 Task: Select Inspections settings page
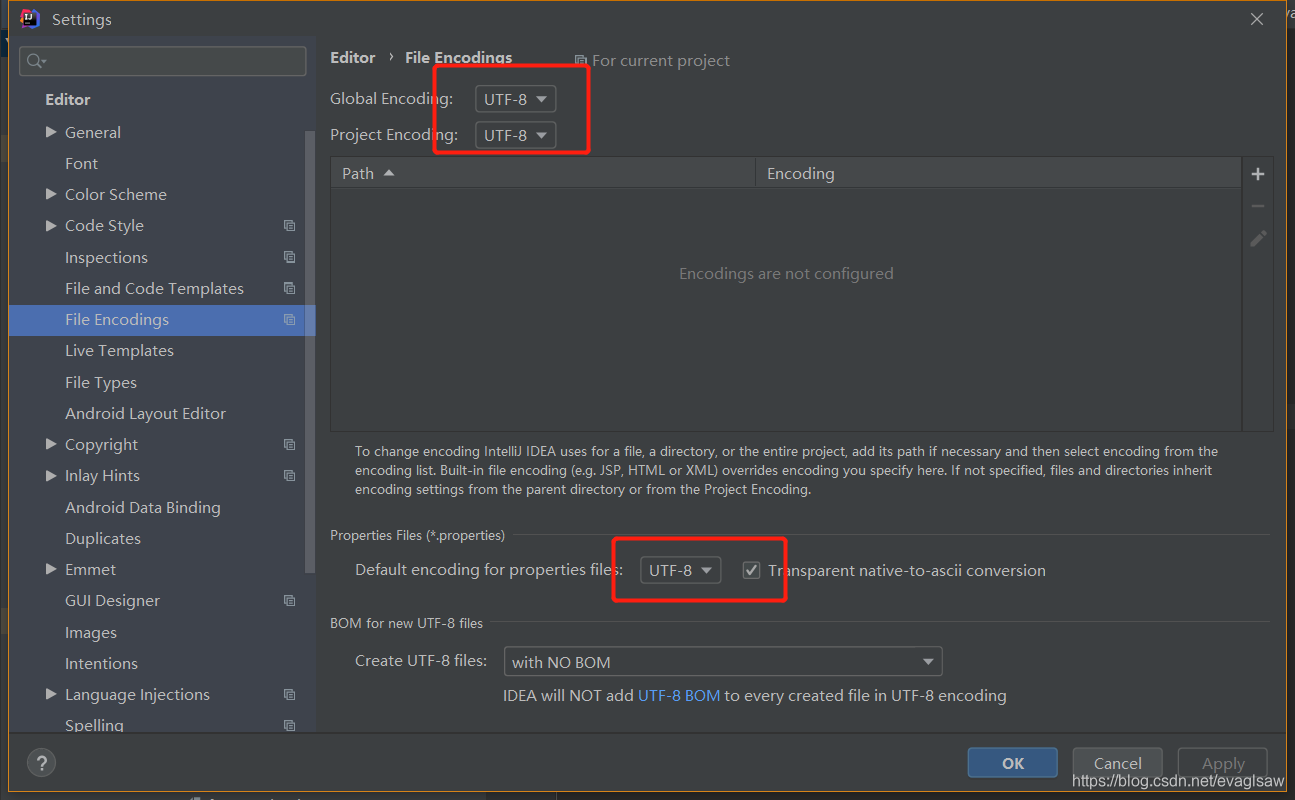coord(106,257)
